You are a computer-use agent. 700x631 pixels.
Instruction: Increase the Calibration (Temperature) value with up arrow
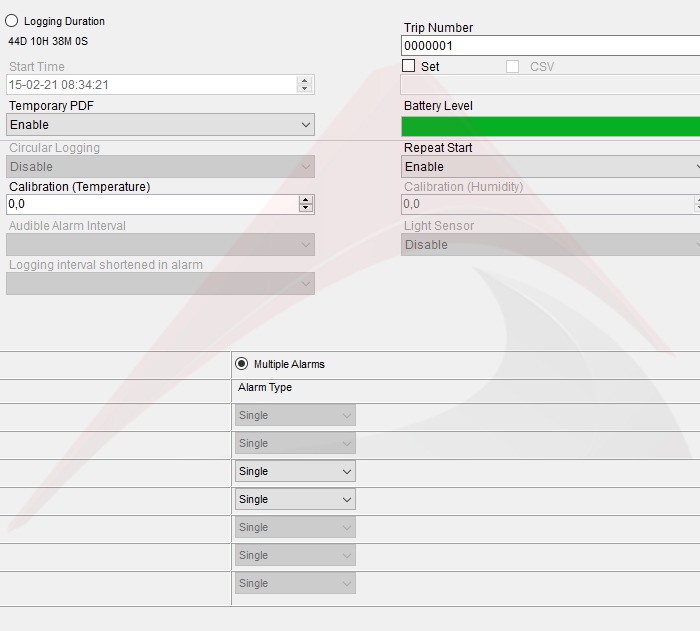click(306, 200)
